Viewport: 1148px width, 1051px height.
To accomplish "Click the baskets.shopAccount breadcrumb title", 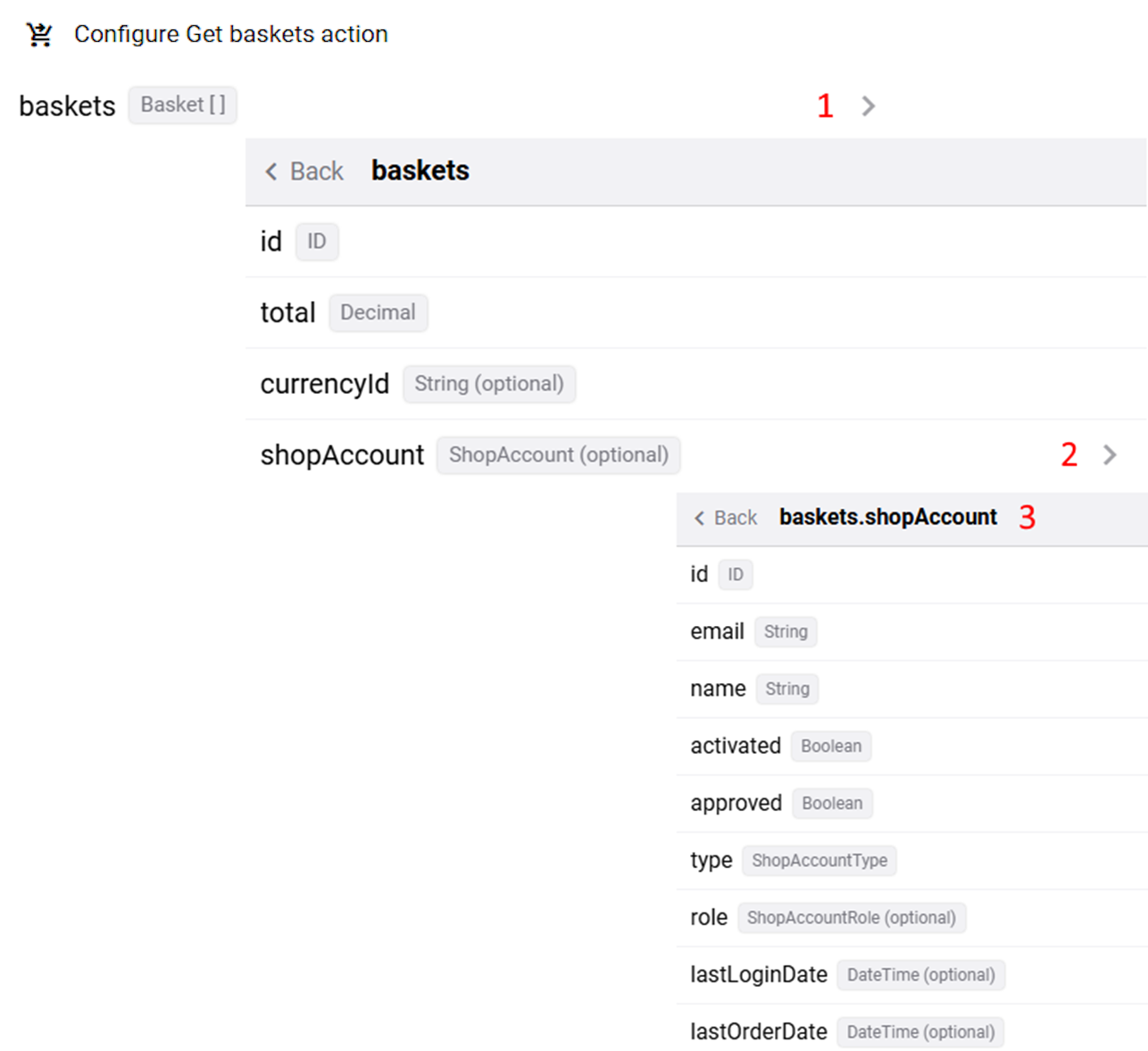I will coord(887,517).
